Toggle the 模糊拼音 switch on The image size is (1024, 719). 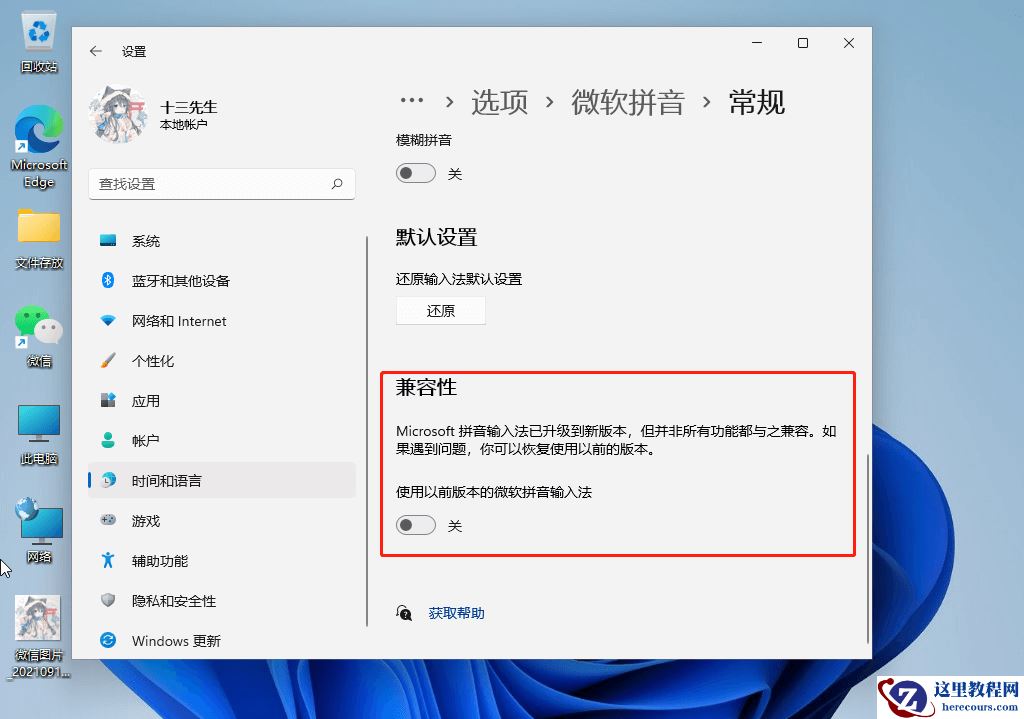[x=415, y=173]
